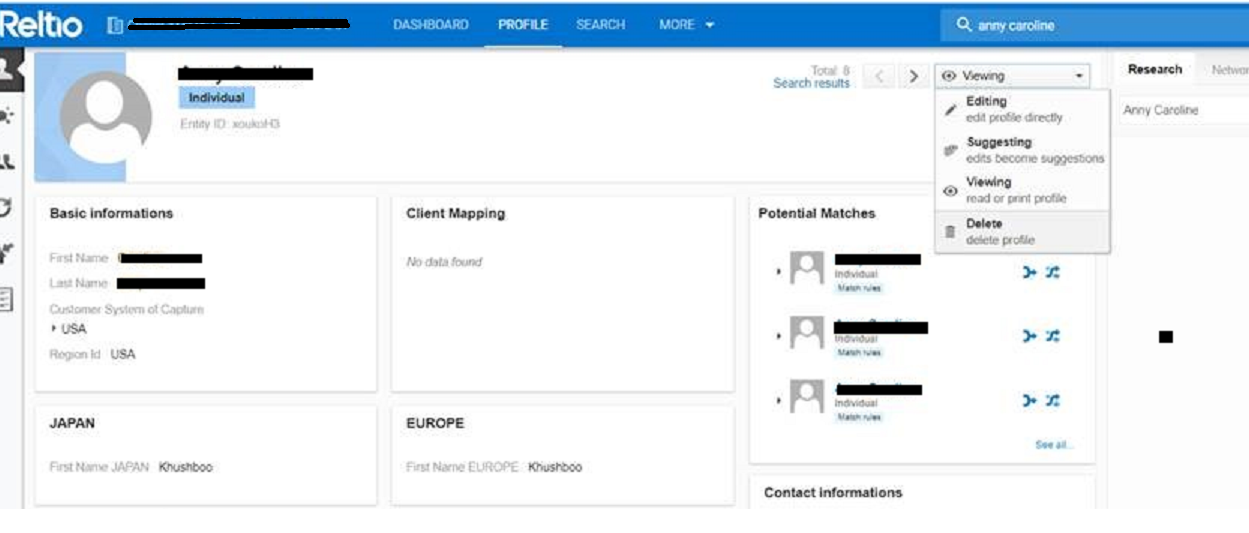Viewport: 1249px width, 533px height.
Task: Choose Suggesting mode from the menu
Action: pos(1022,150)
